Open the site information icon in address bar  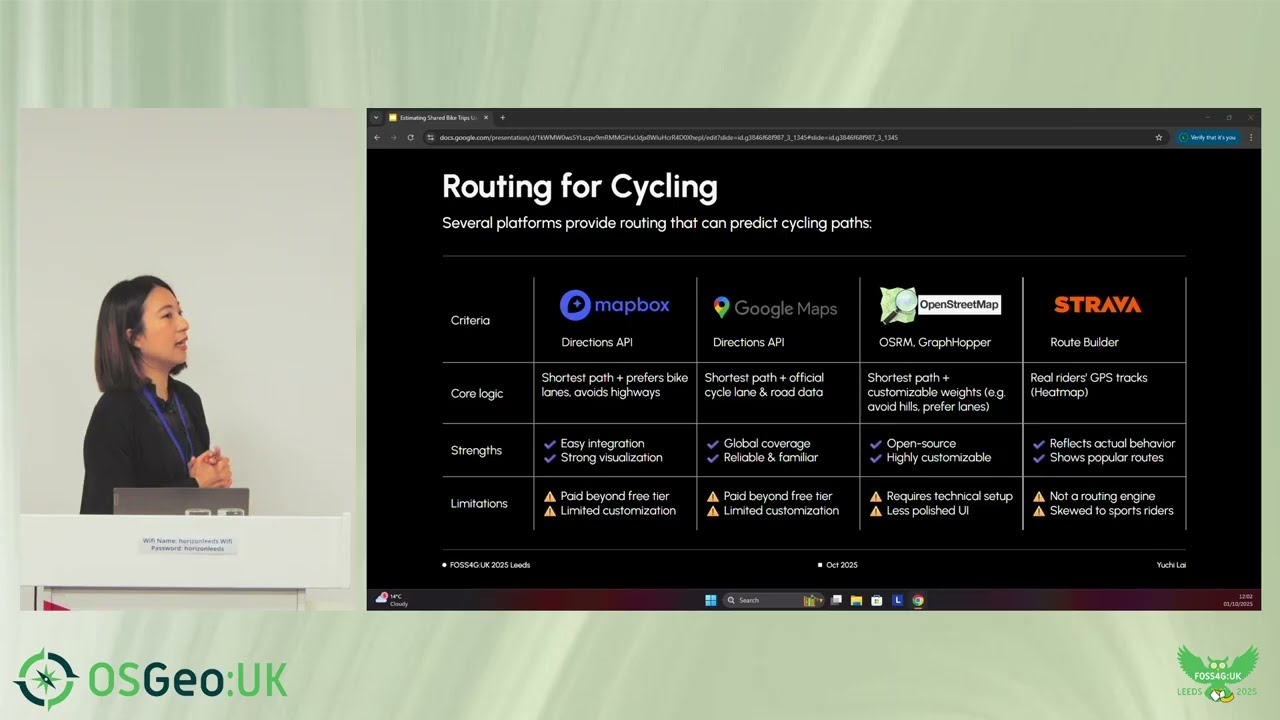coord(430,137)
